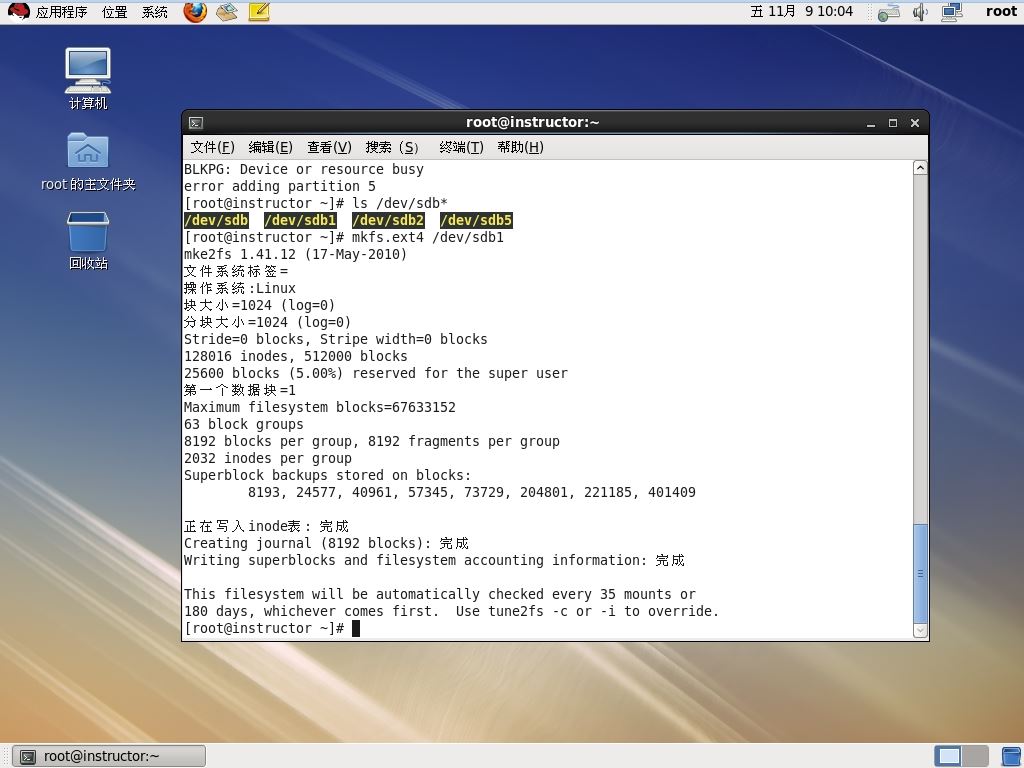1024x768 pixels.
Task: Click the highlighted /dev/sdb5 text
Action: click(476, 220)
